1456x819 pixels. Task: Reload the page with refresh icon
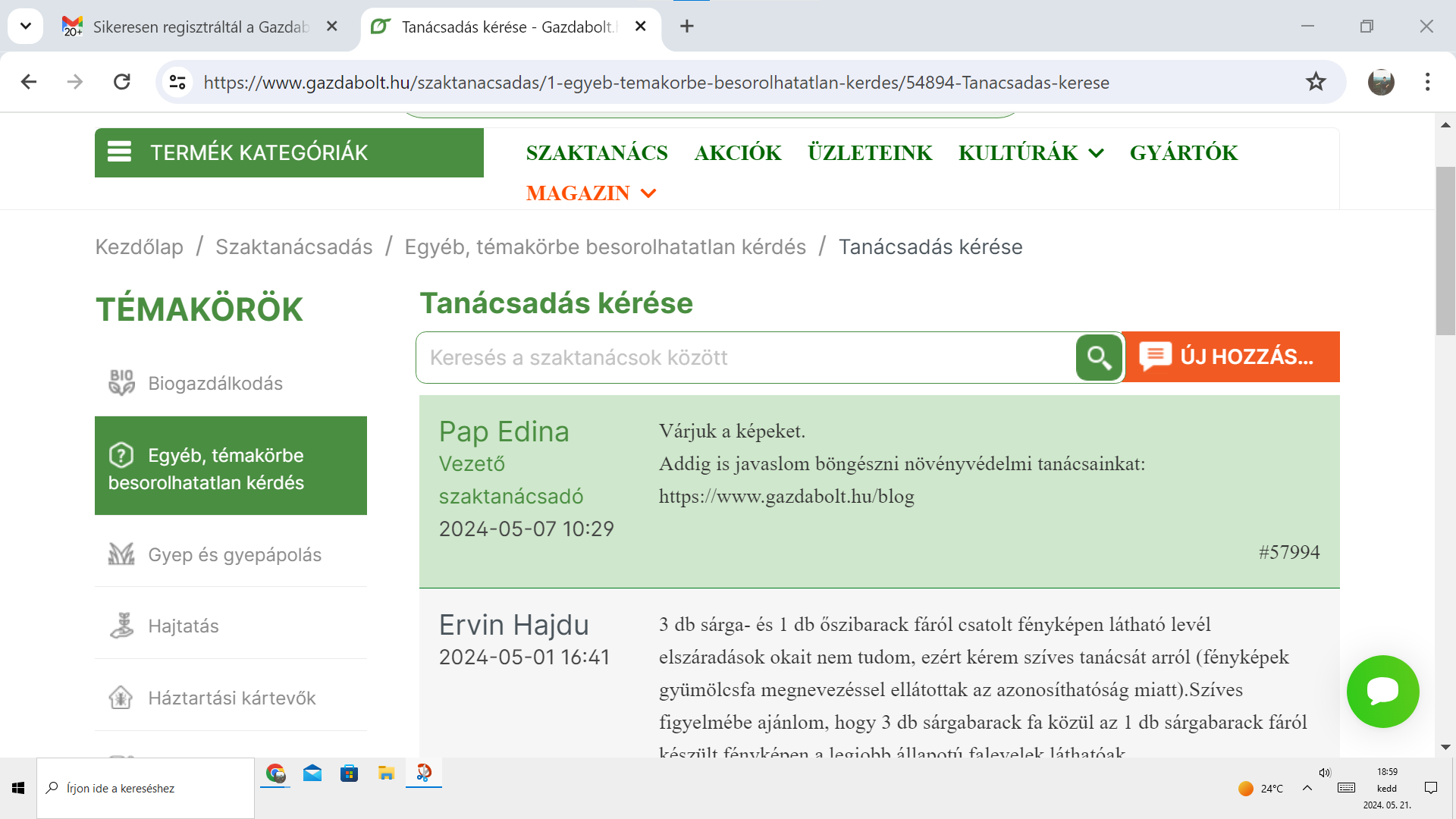122,82
